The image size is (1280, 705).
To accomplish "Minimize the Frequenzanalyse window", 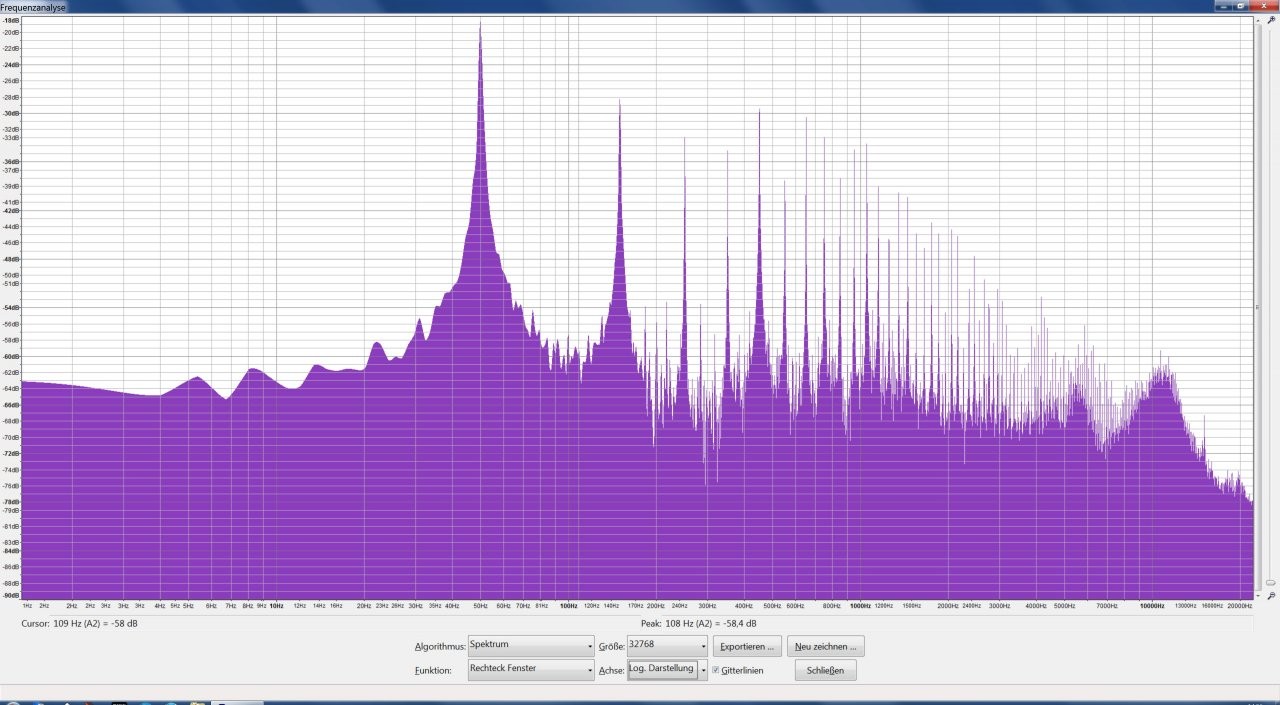I will pyautogui.click(x=1224, y=5).
